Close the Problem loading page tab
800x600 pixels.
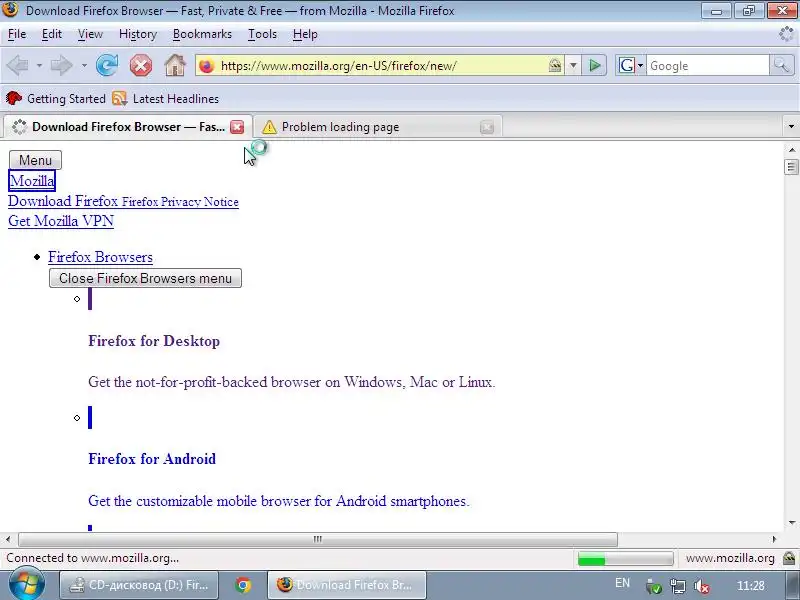[487, 127]
